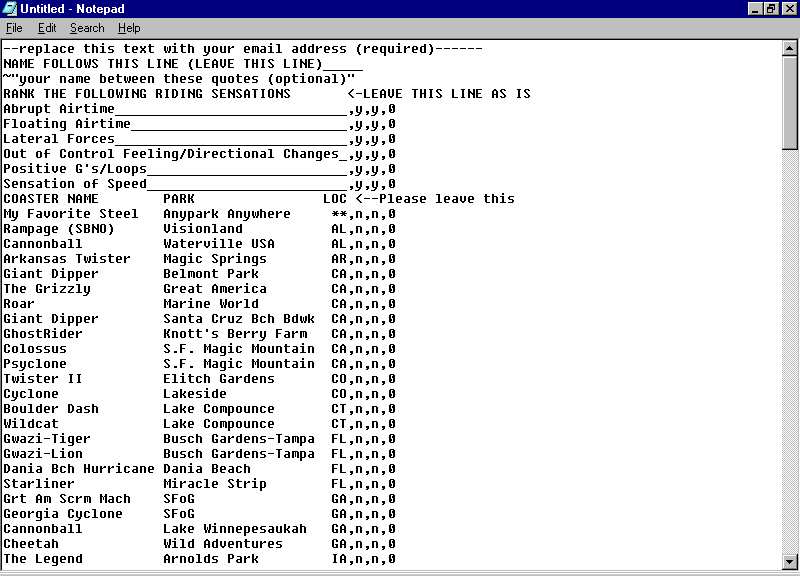
Task: Restore down the Notepad window
Action: tap(771, 9)
